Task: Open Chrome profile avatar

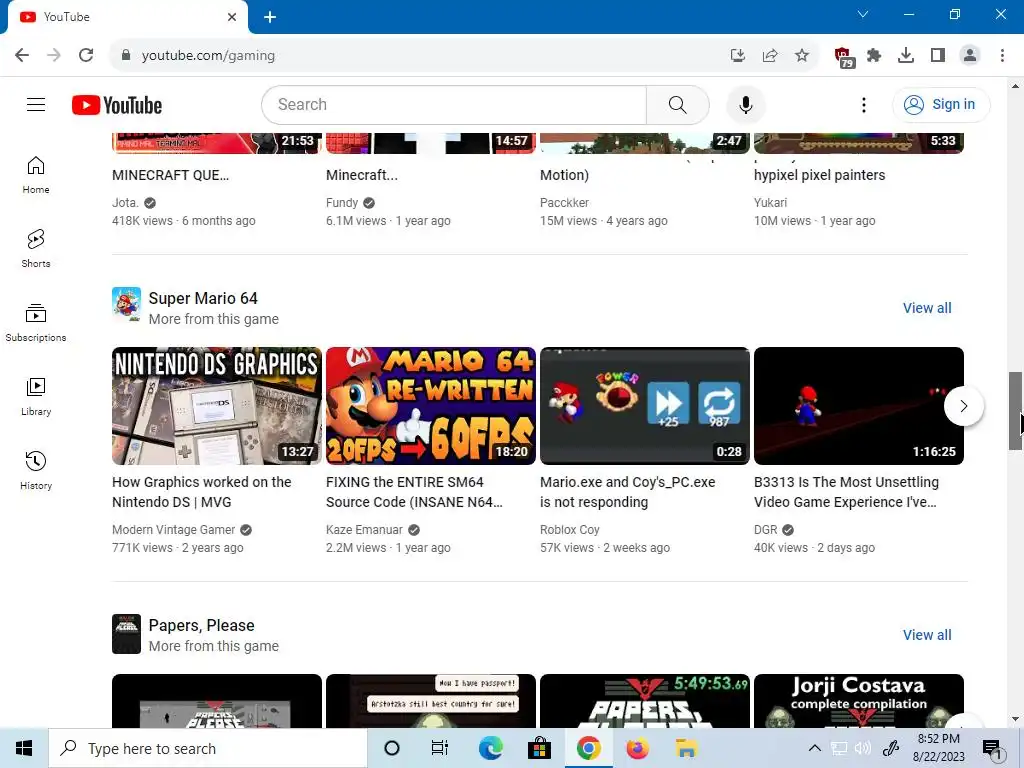Action: pos(970,56)
